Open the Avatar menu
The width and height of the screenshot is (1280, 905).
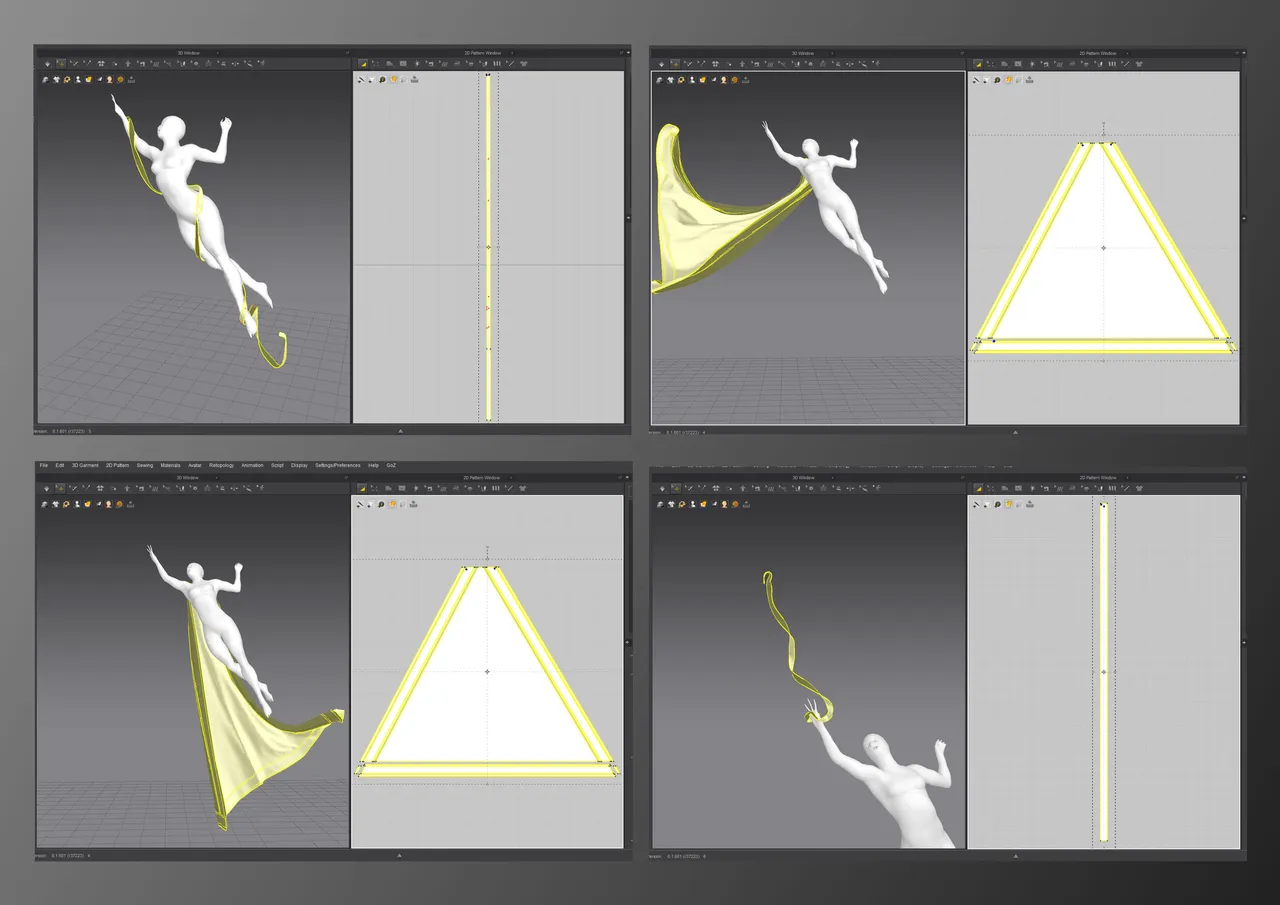[x=195, y=465]
